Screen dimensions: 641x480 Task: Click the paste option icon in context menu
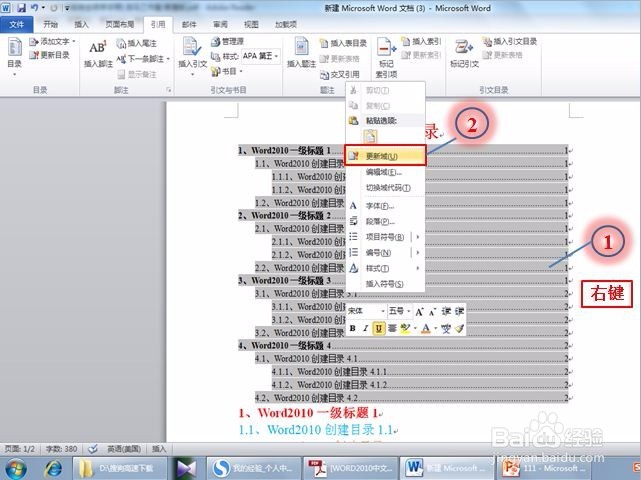pyautogui.click(x=370, y=136)
